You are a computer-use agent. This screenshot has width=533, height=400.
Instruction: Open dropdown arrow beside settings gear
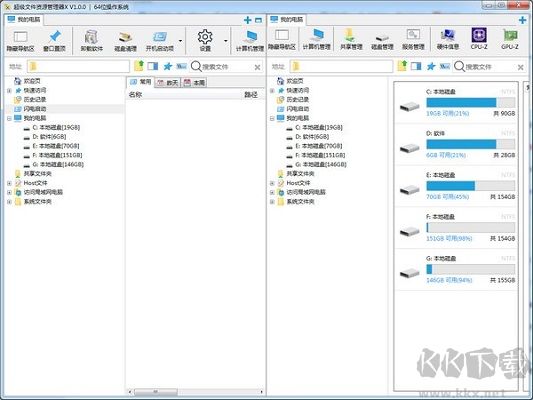(225, 41)
